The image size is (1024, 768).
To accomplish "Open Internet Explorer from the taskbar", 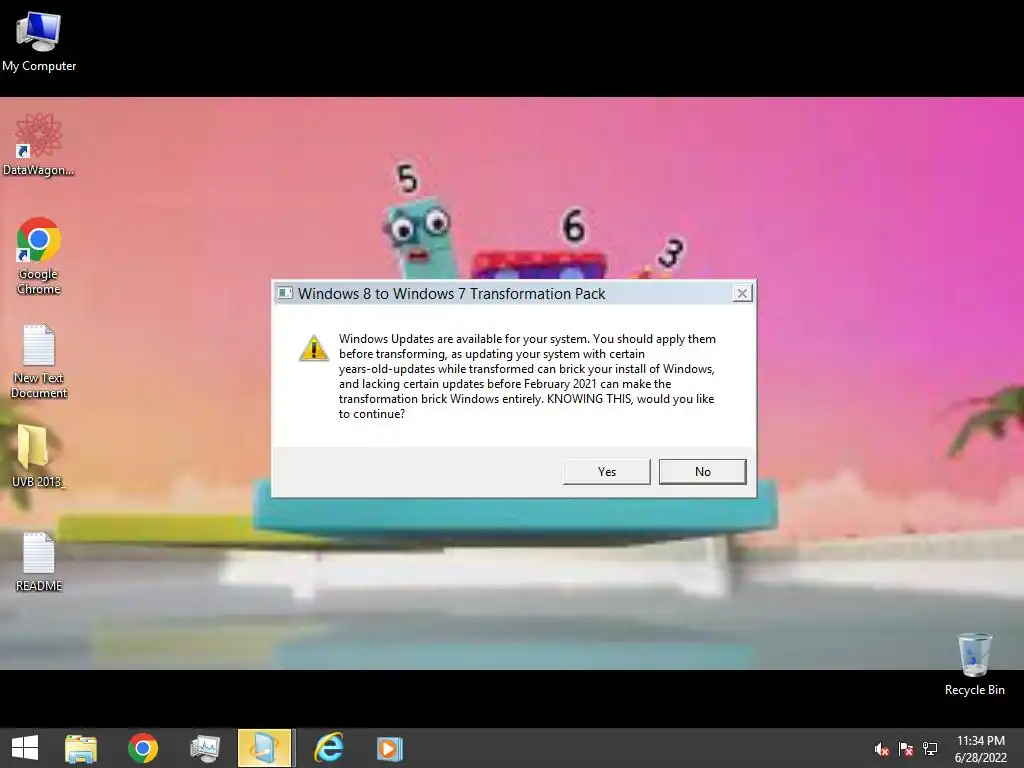I will tap(328, 748).
